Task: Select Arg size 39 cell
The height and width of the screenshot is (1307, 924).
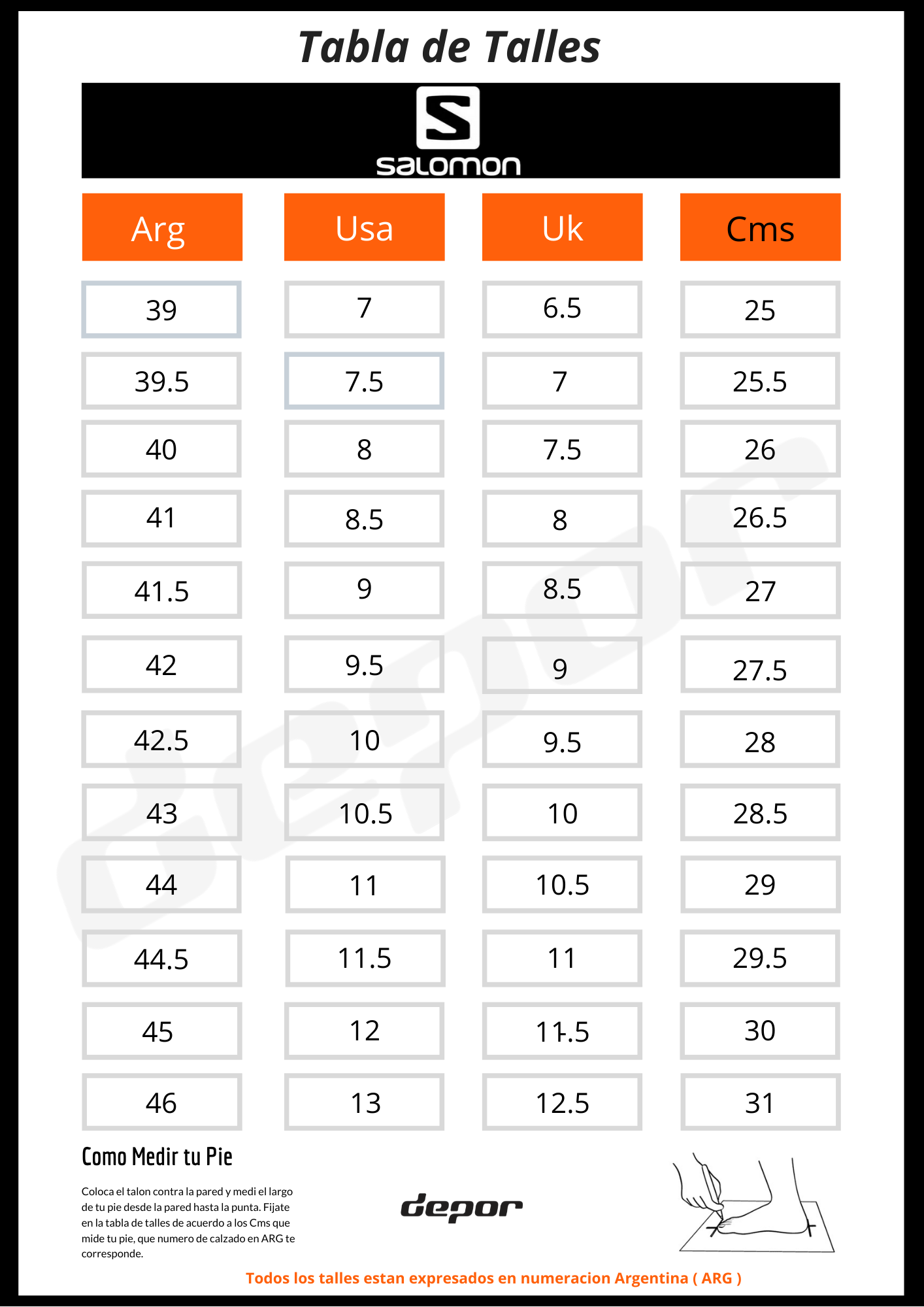Action: pyautogui.click(x=161, y=310)
